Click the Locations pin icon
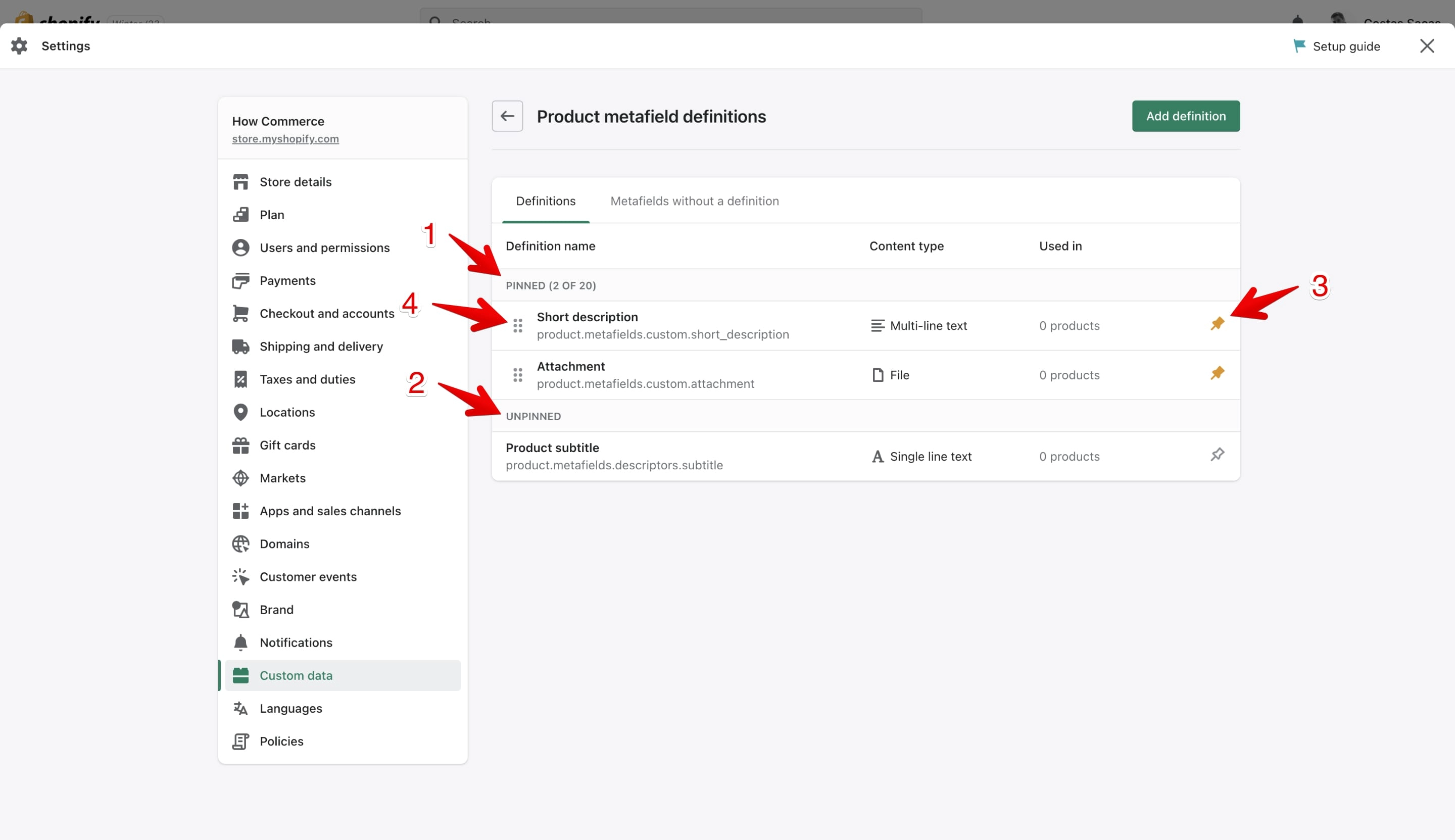 coord(240,412)
